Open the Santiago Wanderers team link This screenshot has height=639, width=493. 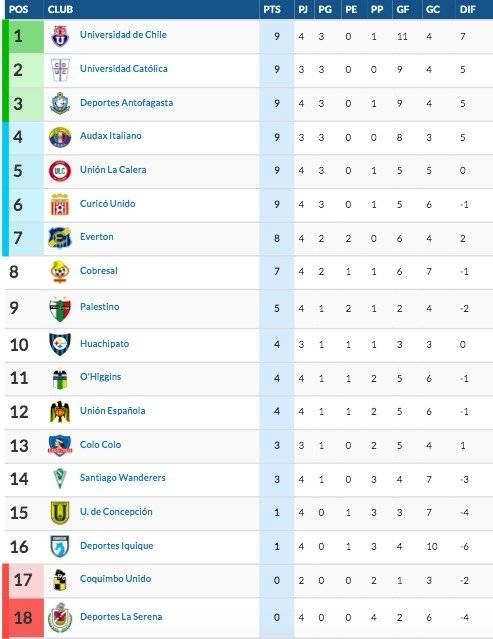pos(123,478)
